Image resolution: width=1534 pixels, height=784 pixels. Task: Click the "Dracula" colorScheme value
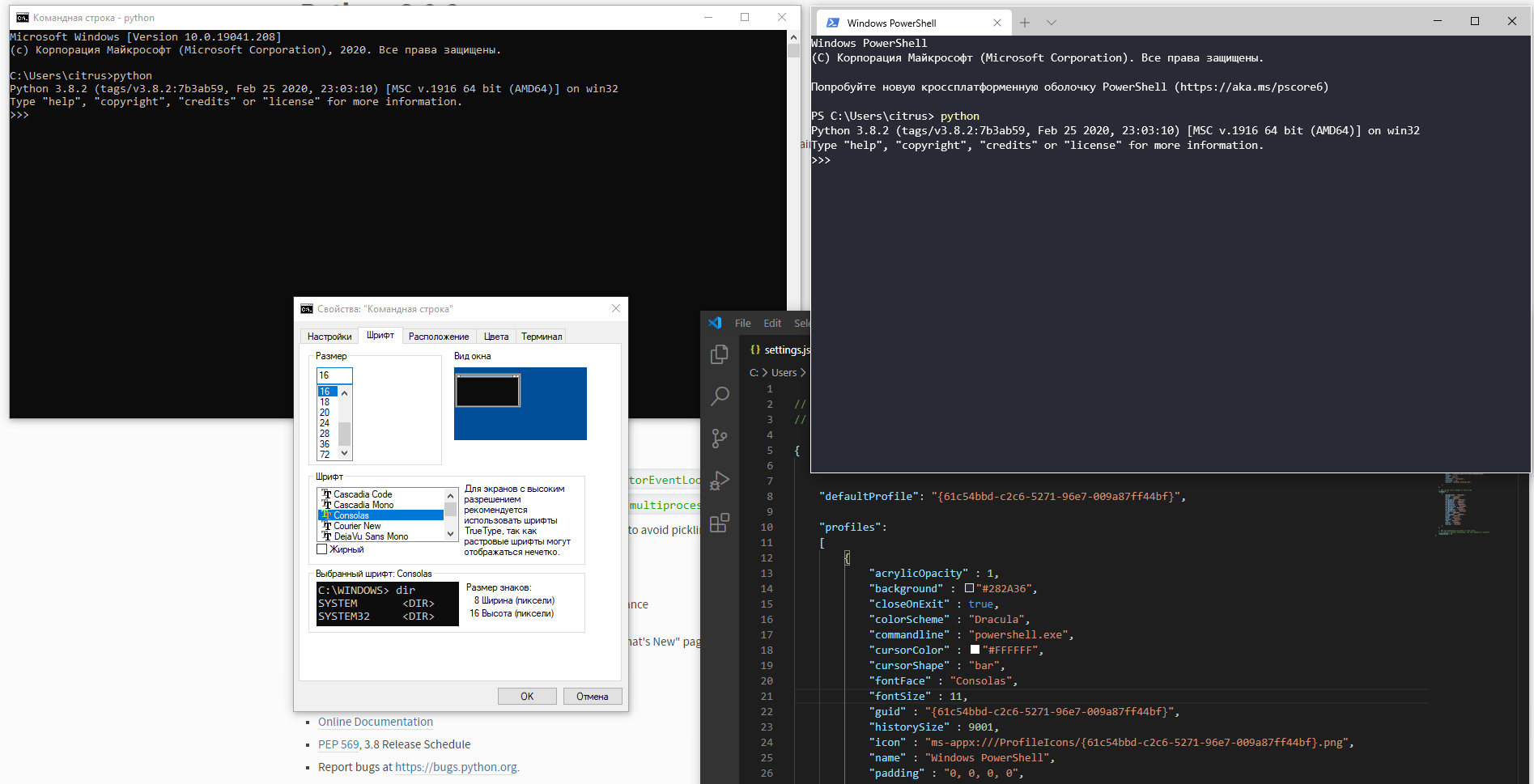point(996,619)
